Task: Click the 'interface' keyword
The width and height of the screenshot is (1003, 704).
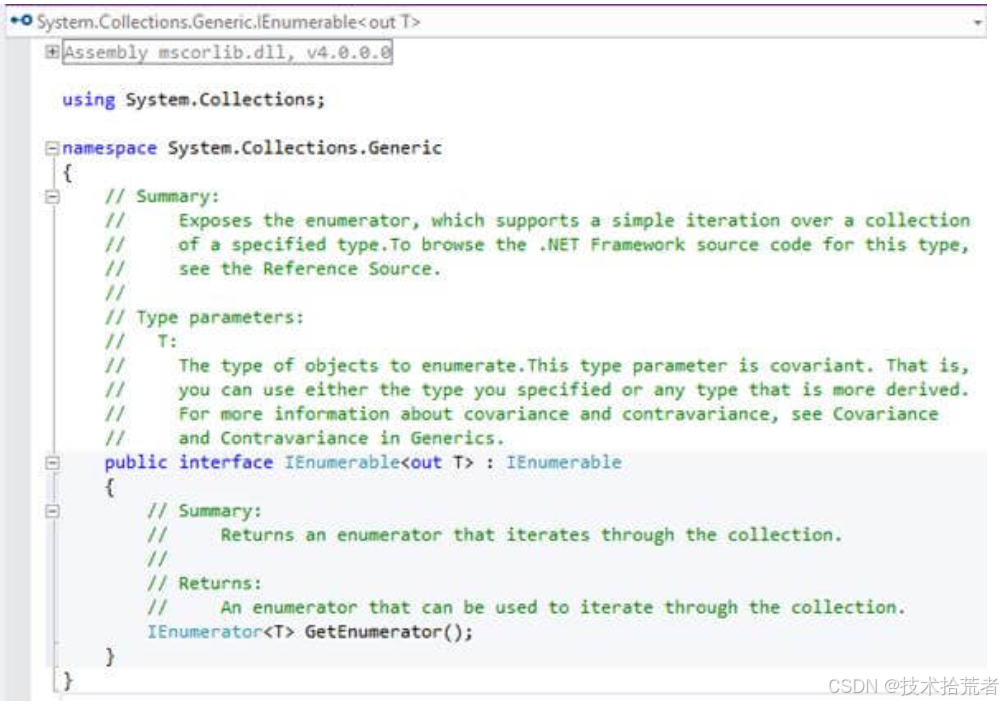Action: 226,462
